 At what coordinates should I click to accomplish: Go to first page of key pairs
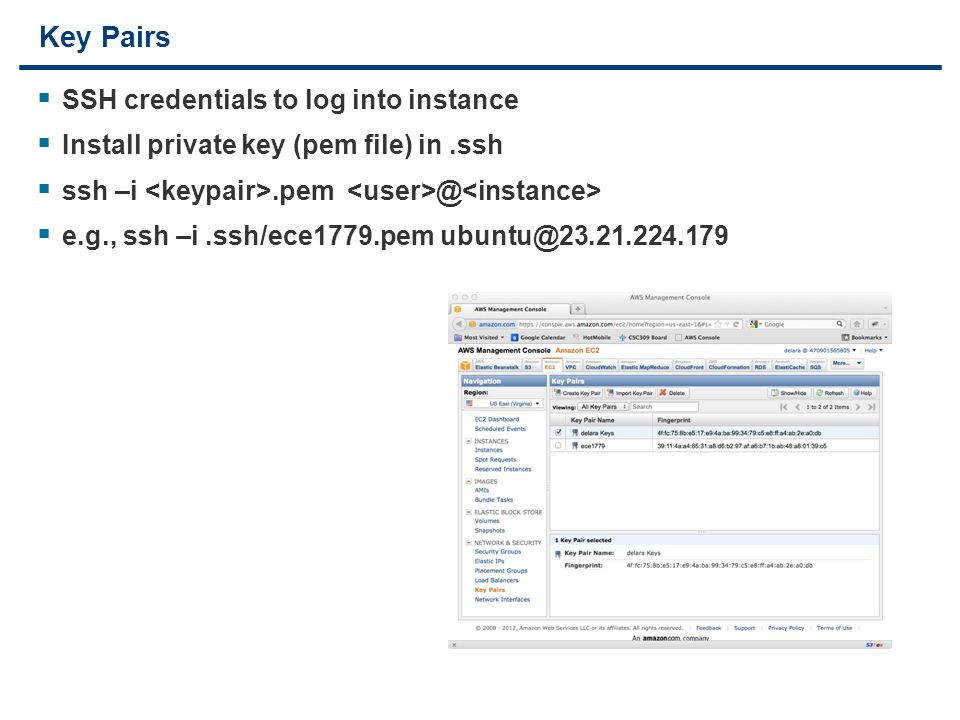click(784, 407)
